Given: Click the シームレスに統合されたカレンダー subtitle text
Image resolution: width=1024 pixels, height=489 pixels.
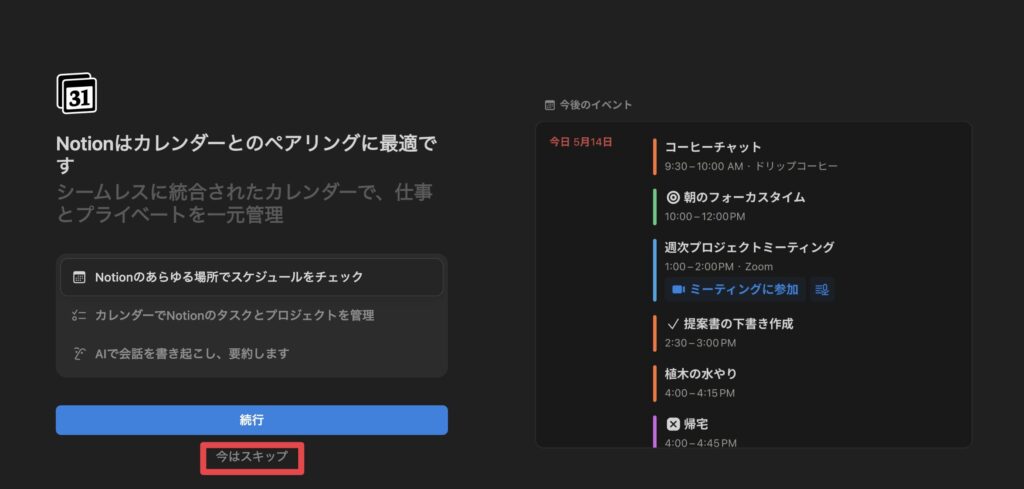Looking at the screenshot, I should point(245,204).
